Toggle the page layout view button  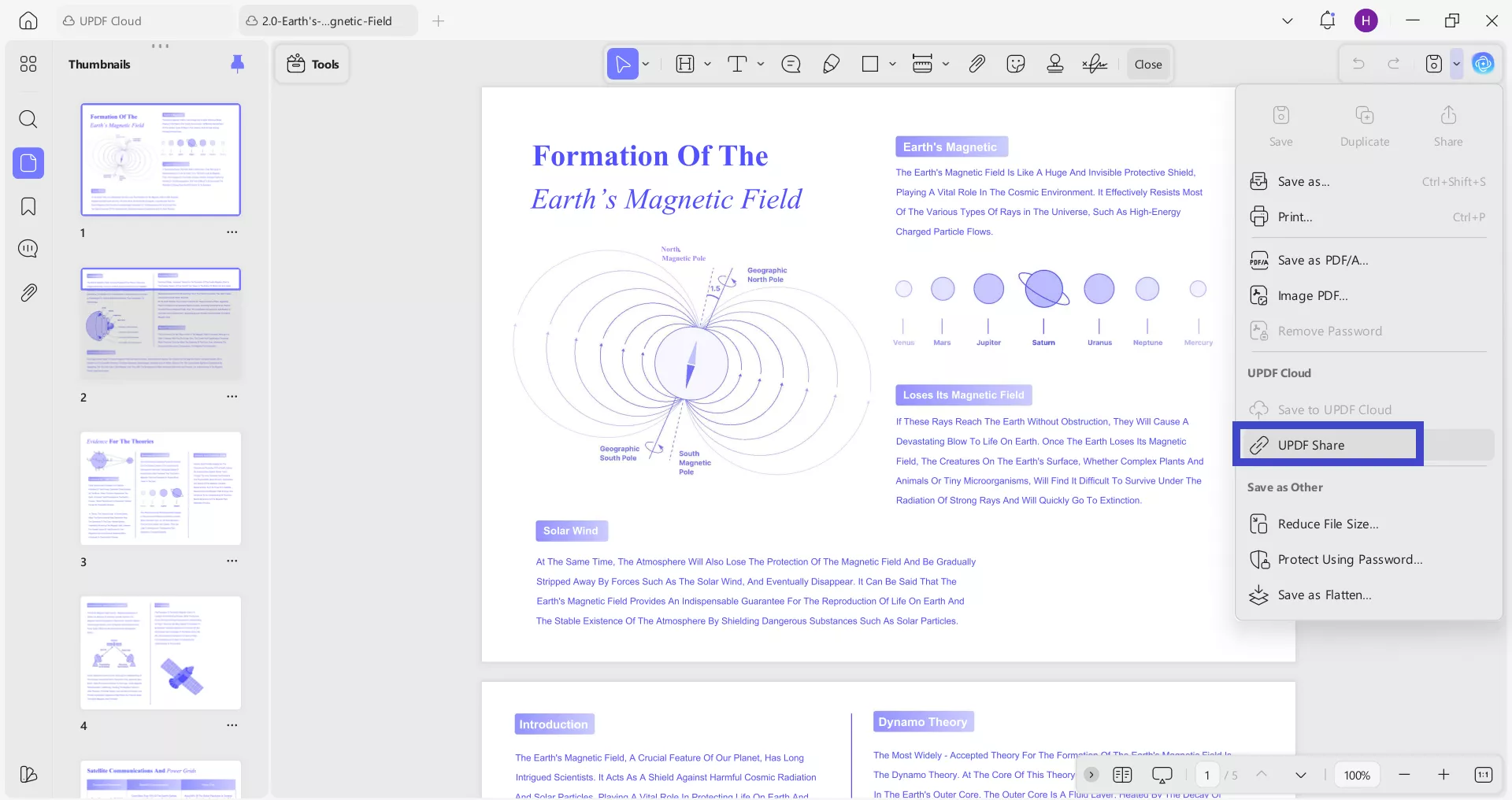1122,775
